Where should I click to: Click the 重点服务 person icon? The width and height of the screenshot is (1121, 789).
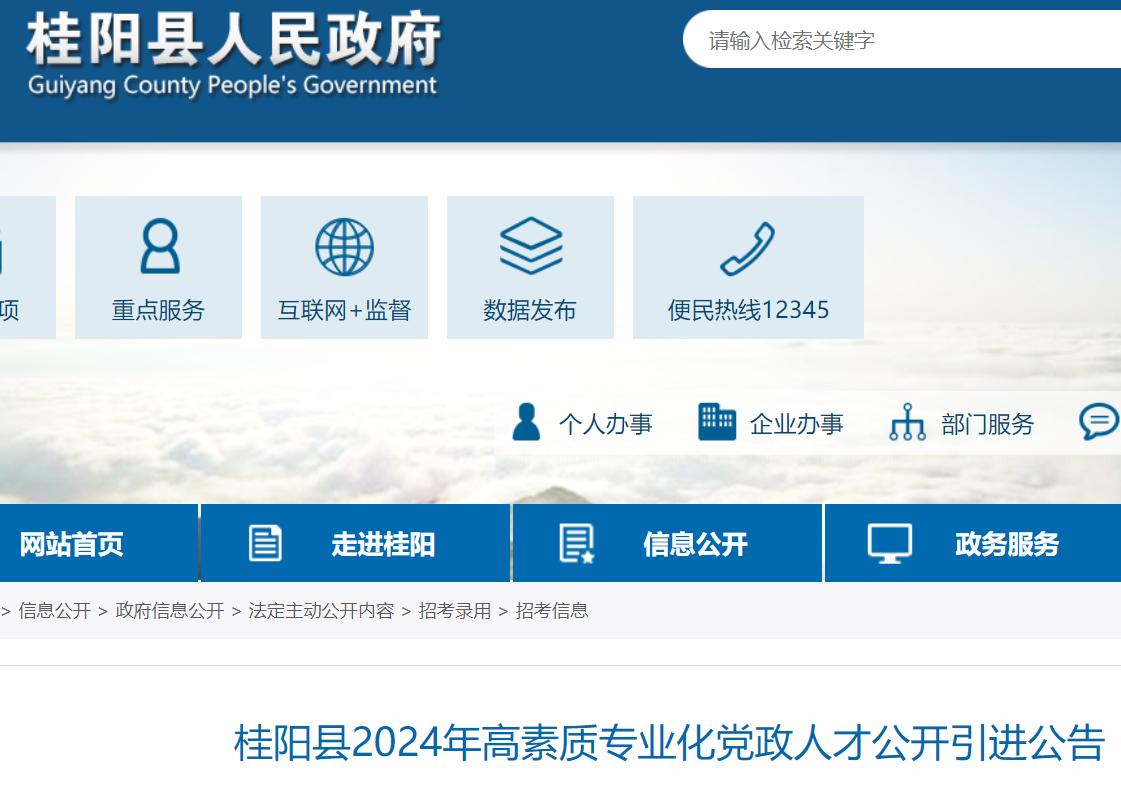160,247
